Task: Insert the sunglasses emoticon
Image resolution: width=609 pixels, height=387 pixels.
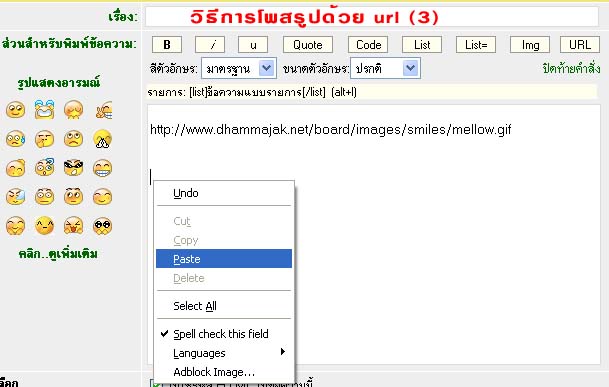Action: [73, 167]
